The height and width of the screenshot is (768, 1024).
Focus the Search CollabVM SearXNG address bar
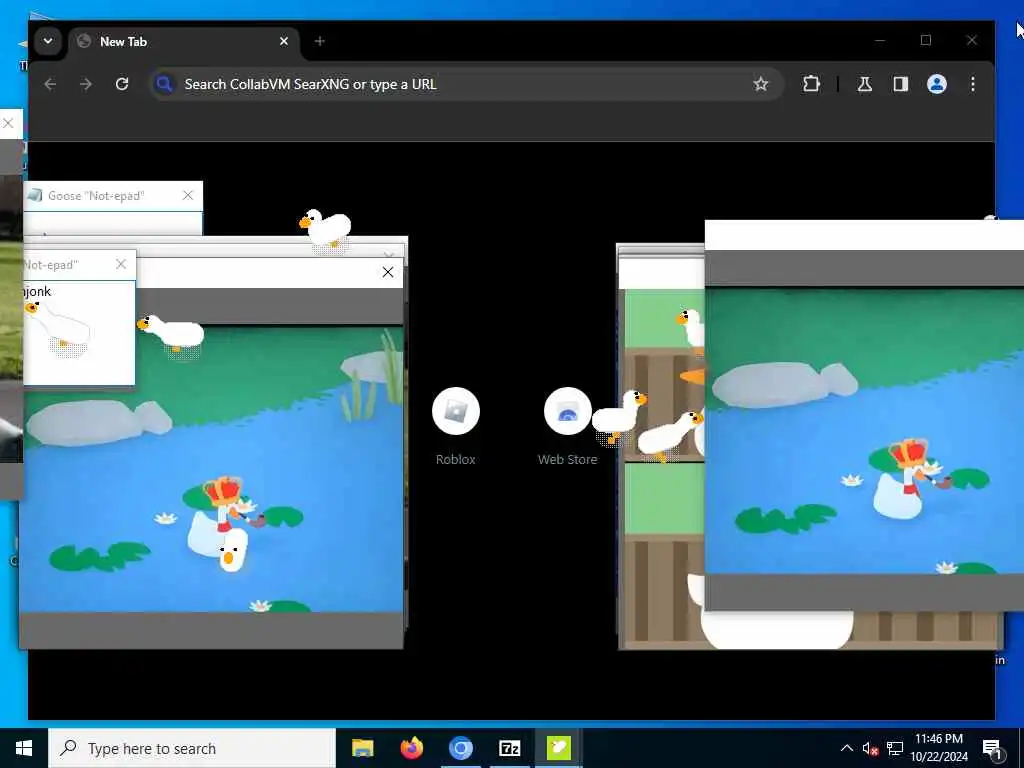[x=466, y=84]
